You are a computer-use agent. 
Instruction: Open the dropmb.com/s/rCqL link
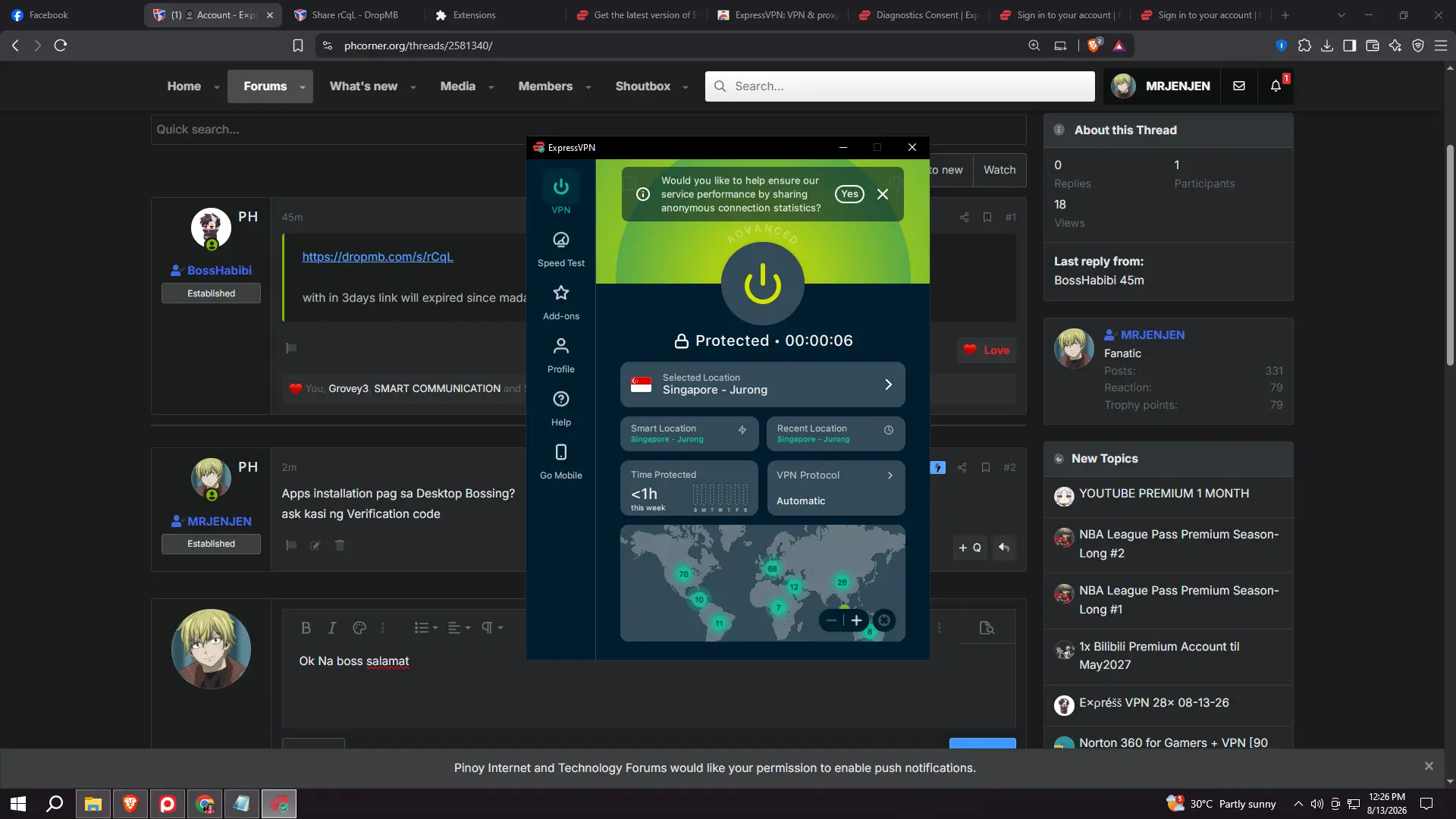coord(378,257)
